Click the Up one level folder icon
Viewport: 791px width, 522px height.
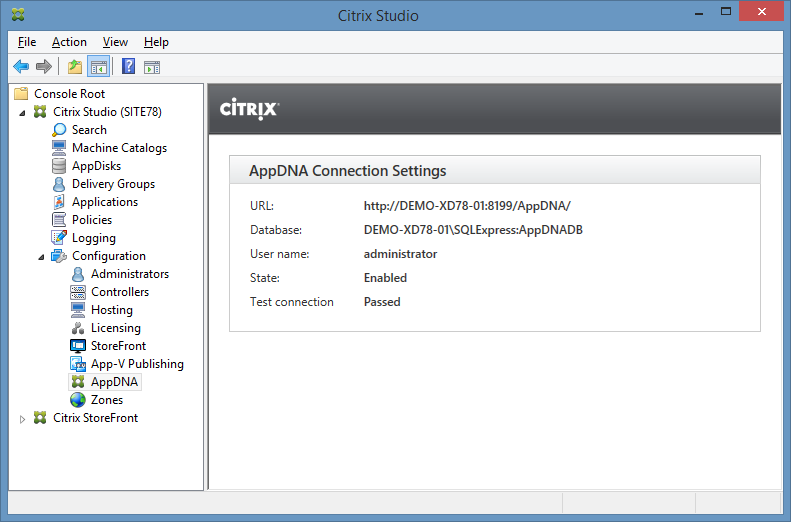pyautogui.click(x=75, y=67)
